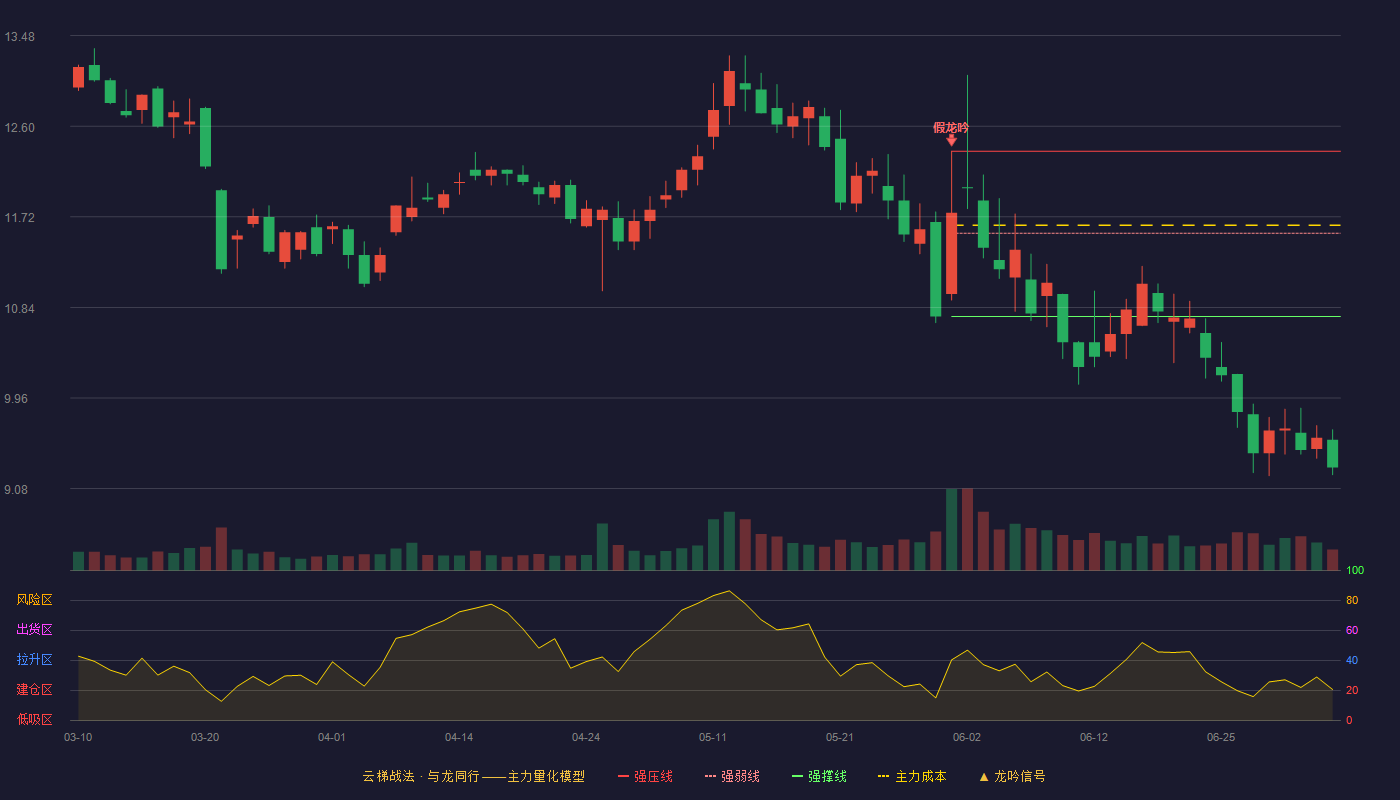This screenshot has height=800, width=1400.
Task: Click the 假龙吟 signal annotation text
Action: (951, 127)
